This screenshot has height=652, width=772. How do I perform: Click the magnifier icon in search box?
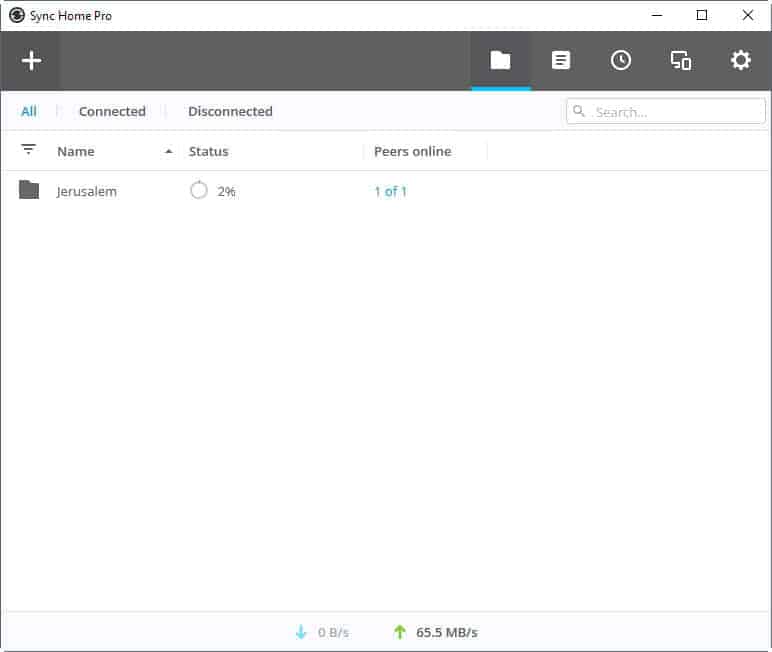579,111
